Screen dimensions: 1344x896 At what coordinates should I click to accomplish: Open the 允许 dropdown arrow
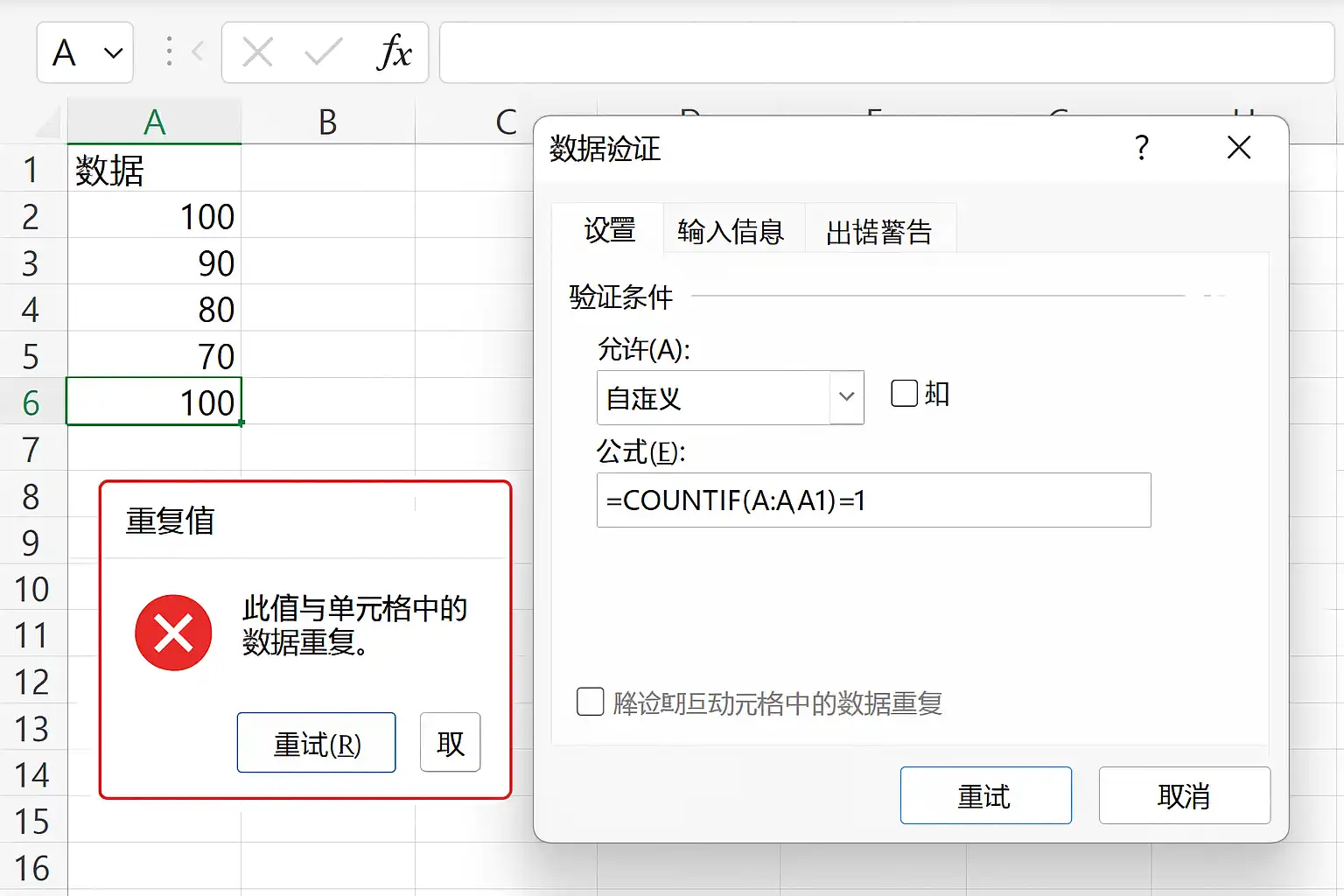coord(846,397)
